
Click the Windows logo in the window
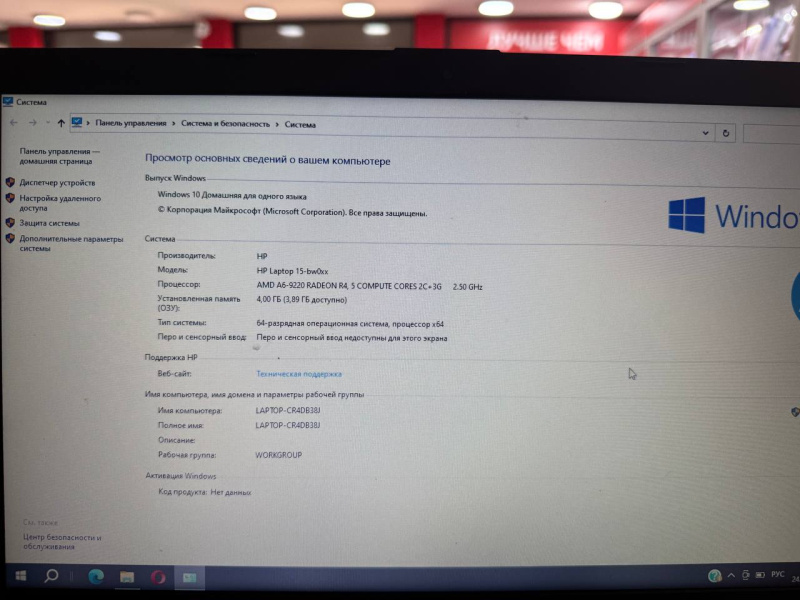coord(687,215)
